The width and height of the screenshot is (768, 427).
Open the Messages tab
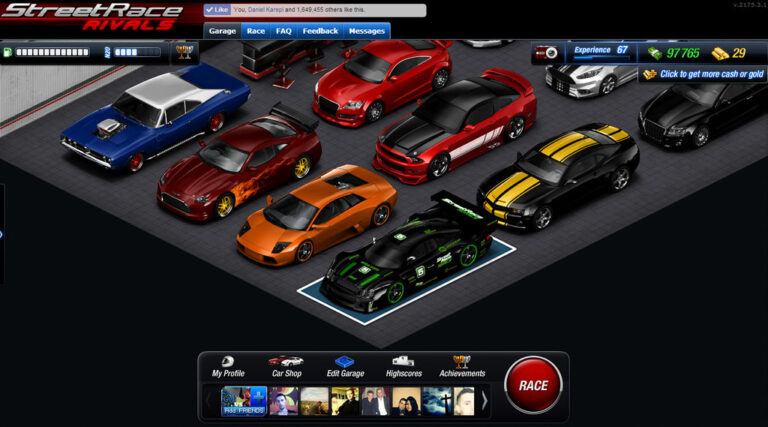coord(366,31)
